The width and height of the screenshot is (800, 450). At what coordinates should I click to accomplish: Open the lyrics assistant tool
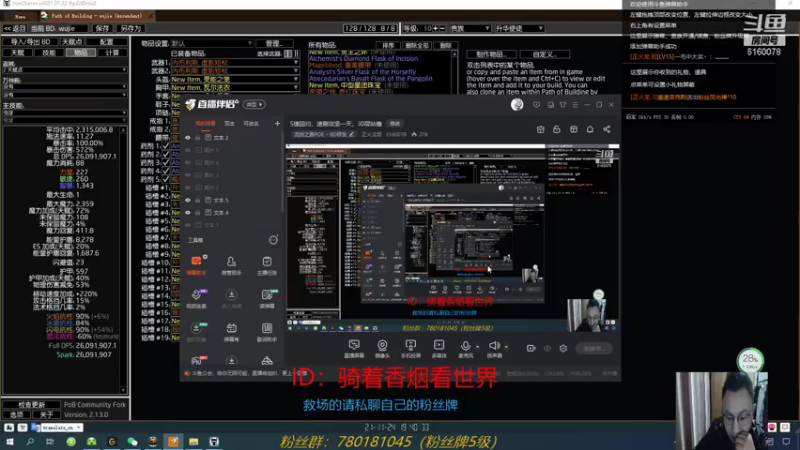point(266,332)
